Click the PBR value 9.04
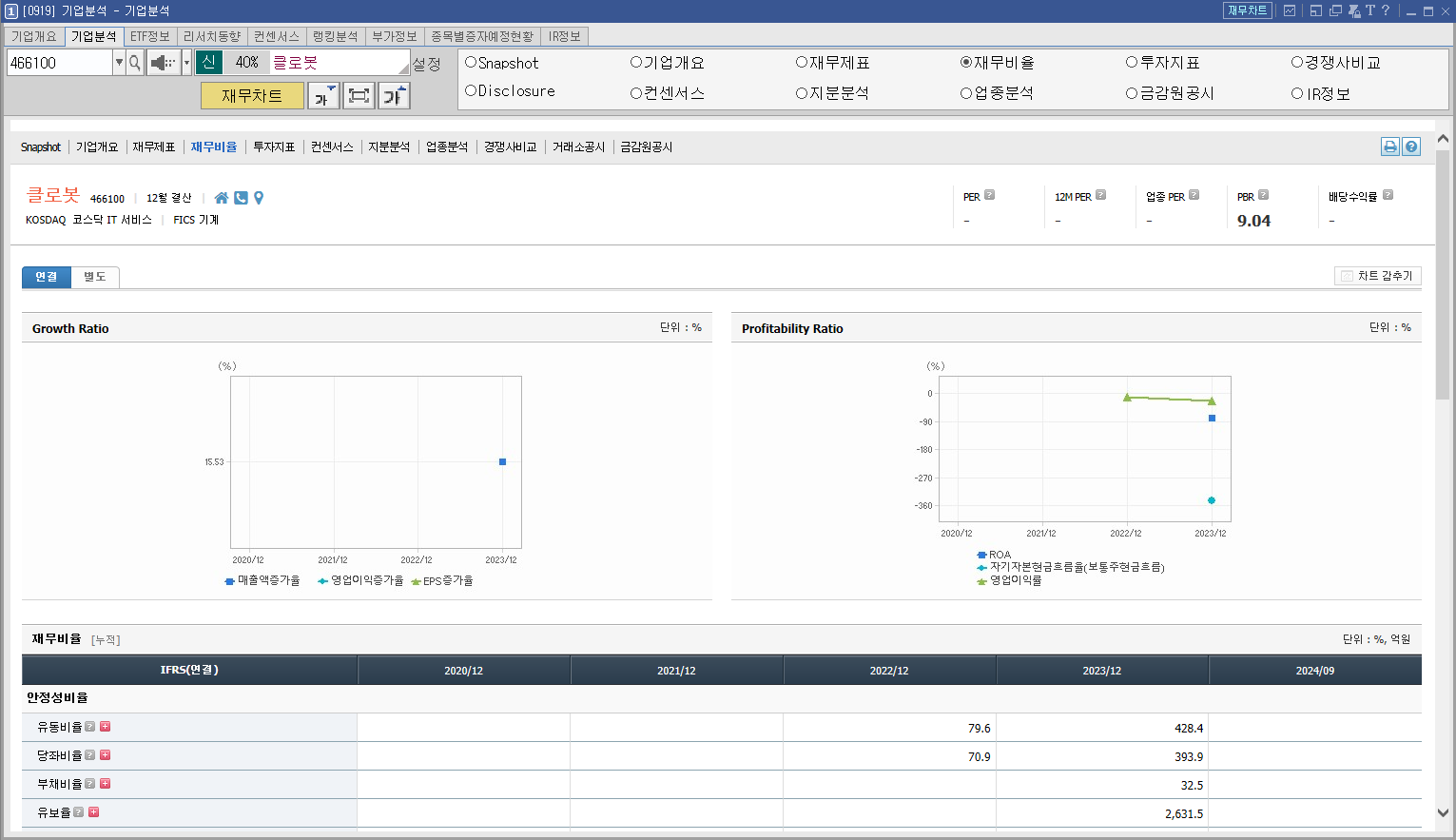The image size is (1456, 840). pyautogui.click(x=1253, y=221)
